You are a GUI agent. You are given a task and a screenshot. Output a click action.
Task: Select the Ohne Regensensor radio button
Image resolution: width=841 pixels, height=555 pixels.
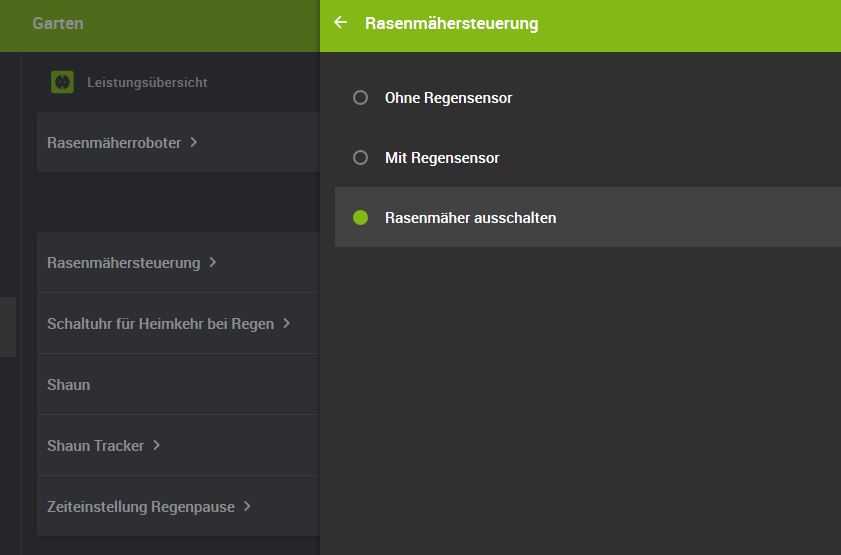coord(361,98)
